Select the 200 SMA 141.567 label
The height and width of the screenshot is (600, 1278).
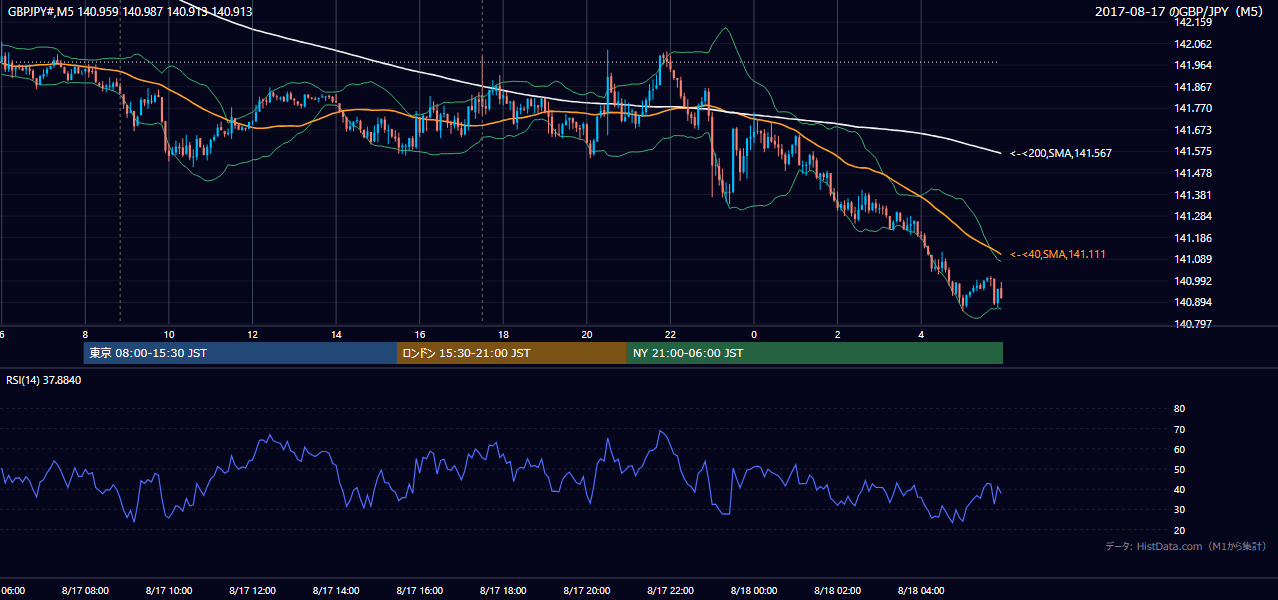pos(1060,153)
